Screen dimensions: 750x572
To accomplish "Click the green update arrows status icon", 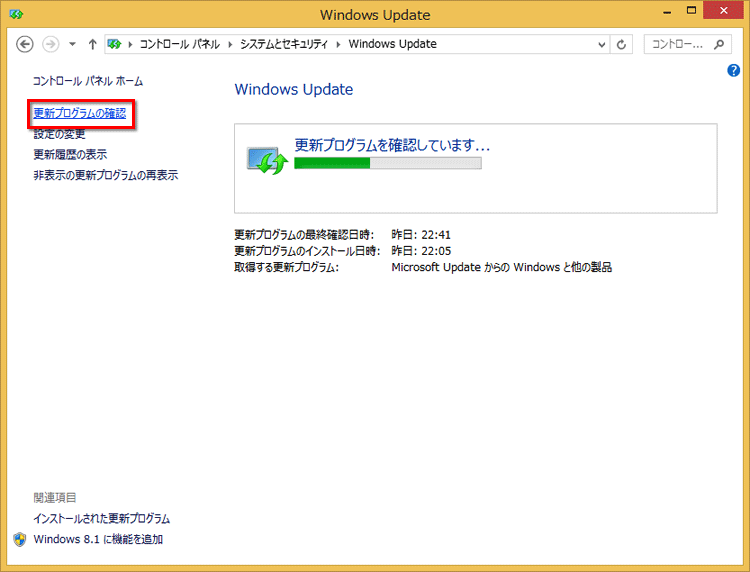I will (267, 160).
